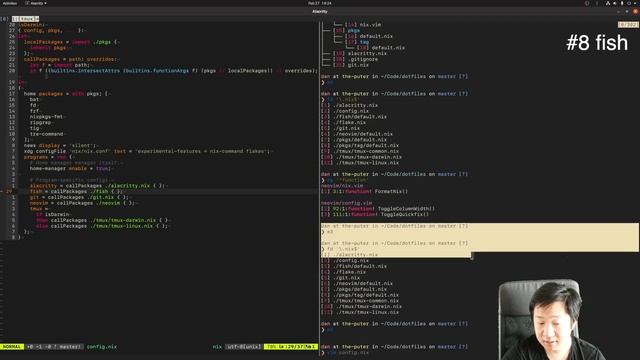This screenshot has width=640, height=360.
Task: Click the if isDarwin line in vim
Action: click(53, 214)
